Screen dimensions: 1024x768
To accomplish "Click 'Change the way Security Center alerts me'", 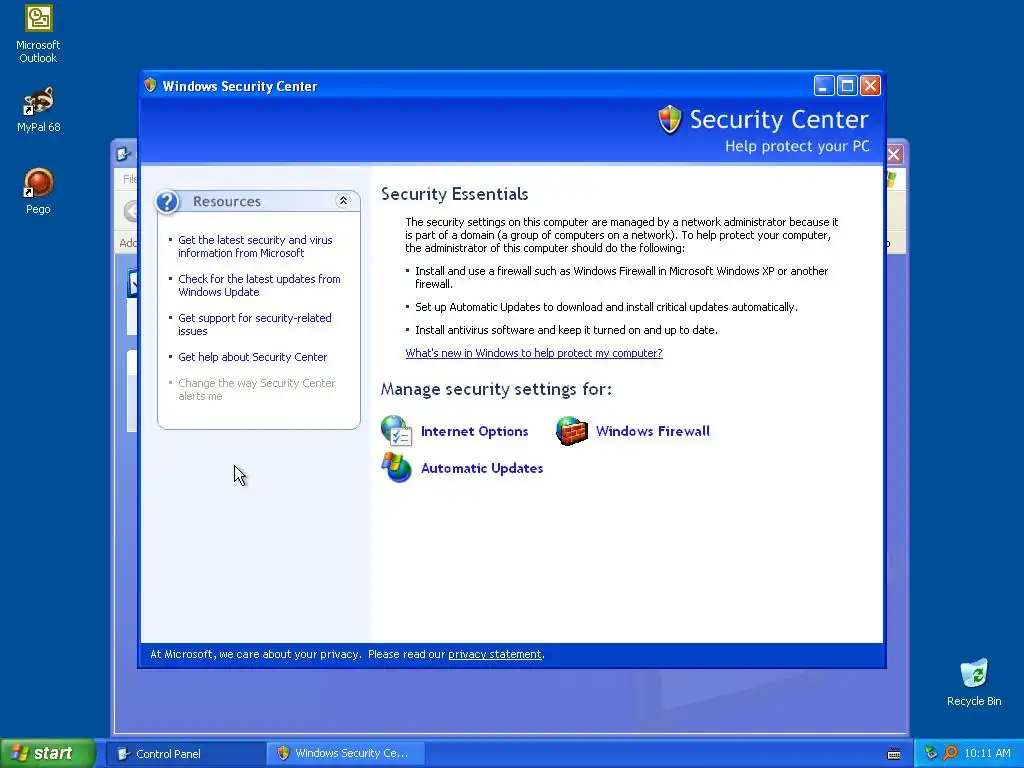I will point(257,389).
